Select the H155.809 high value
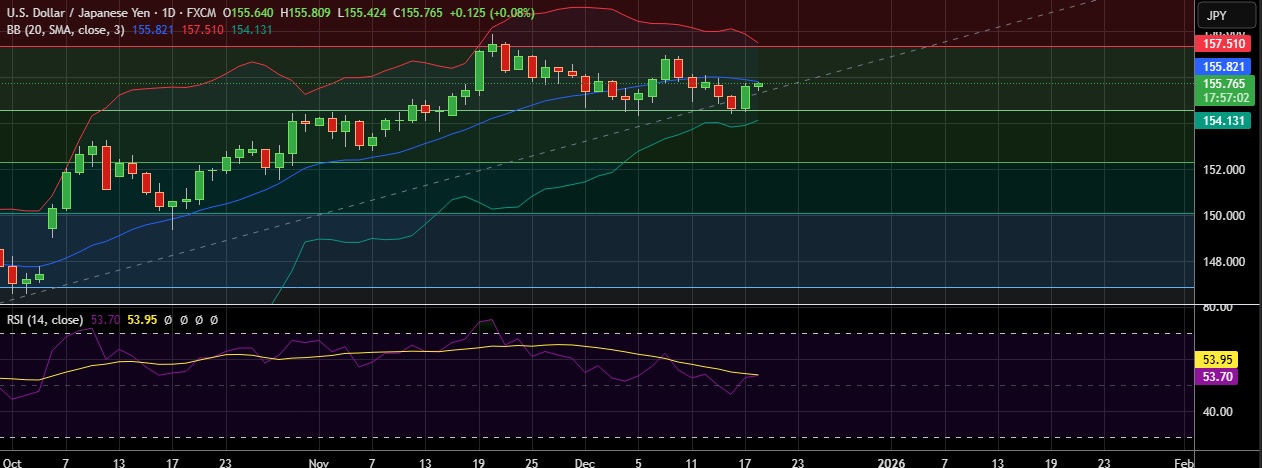This screenshot has width=1262, height=468. click(306, 13)
